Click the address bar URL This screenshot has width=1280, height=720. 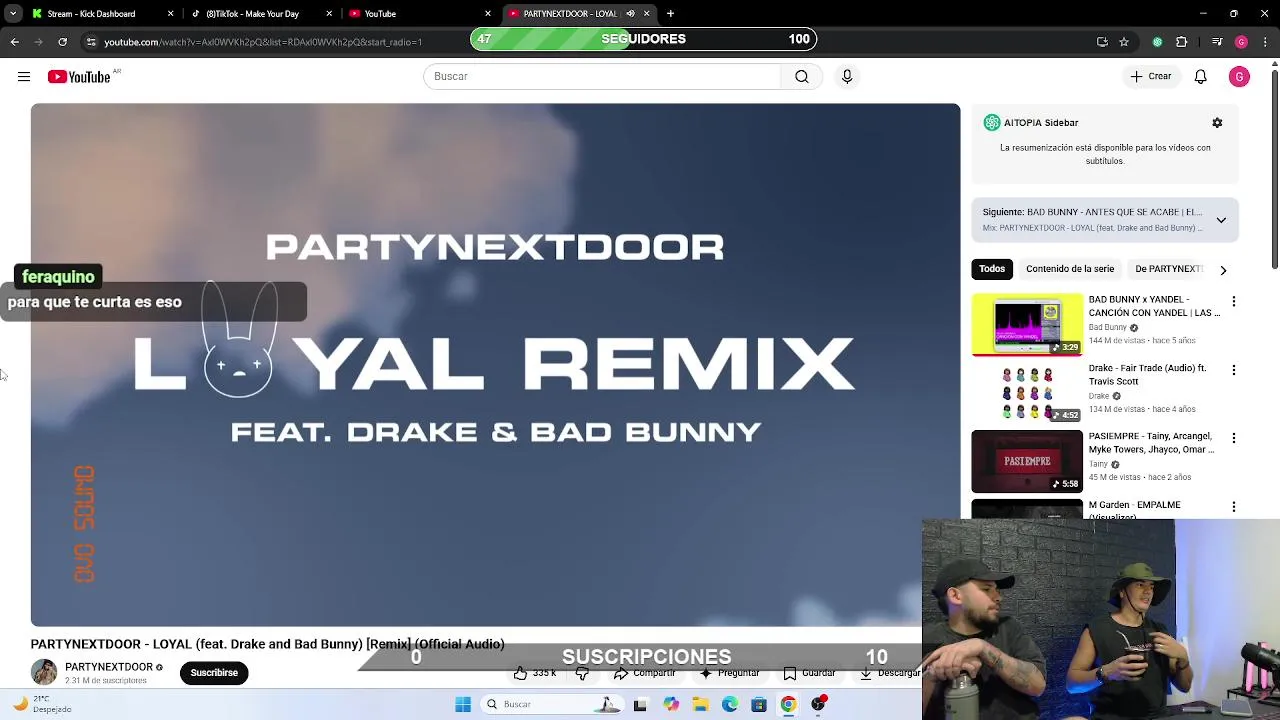tap(263, 42)
